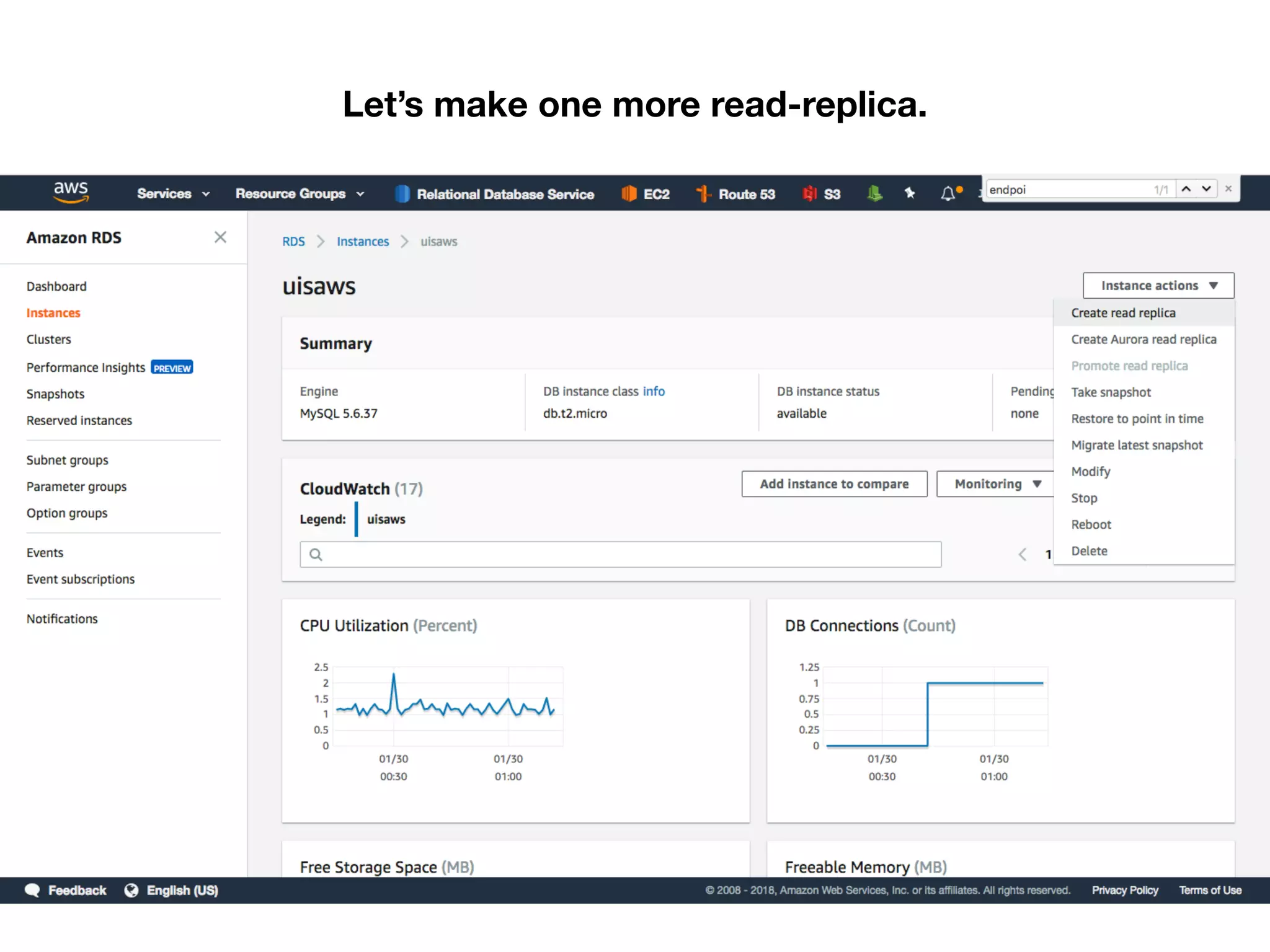Select Create Aurora read replica
Screen dimensions: 1270x952
point(1143,340)
